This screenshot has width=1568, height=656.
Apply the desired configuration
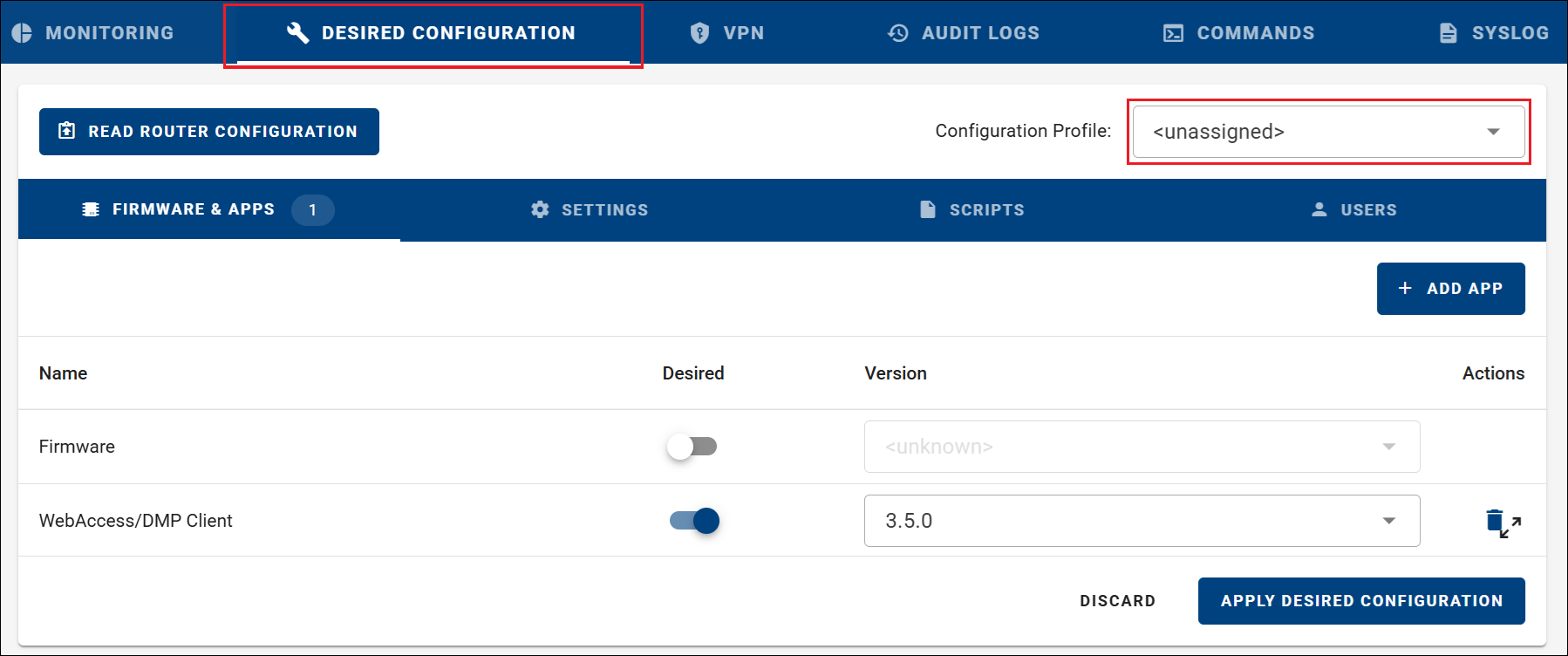tap(1361, 601)
